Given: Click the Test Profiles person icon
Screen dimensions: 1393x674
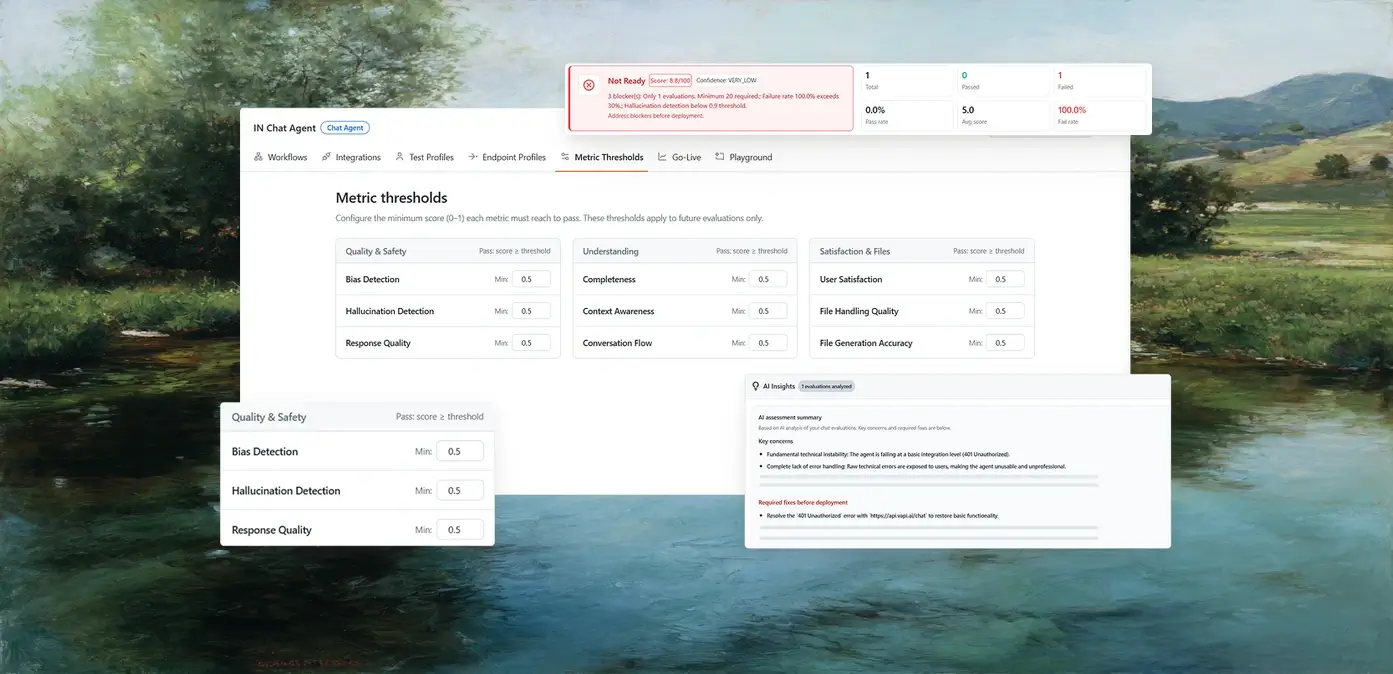Looking at the screenshot, I should (400, 157).
